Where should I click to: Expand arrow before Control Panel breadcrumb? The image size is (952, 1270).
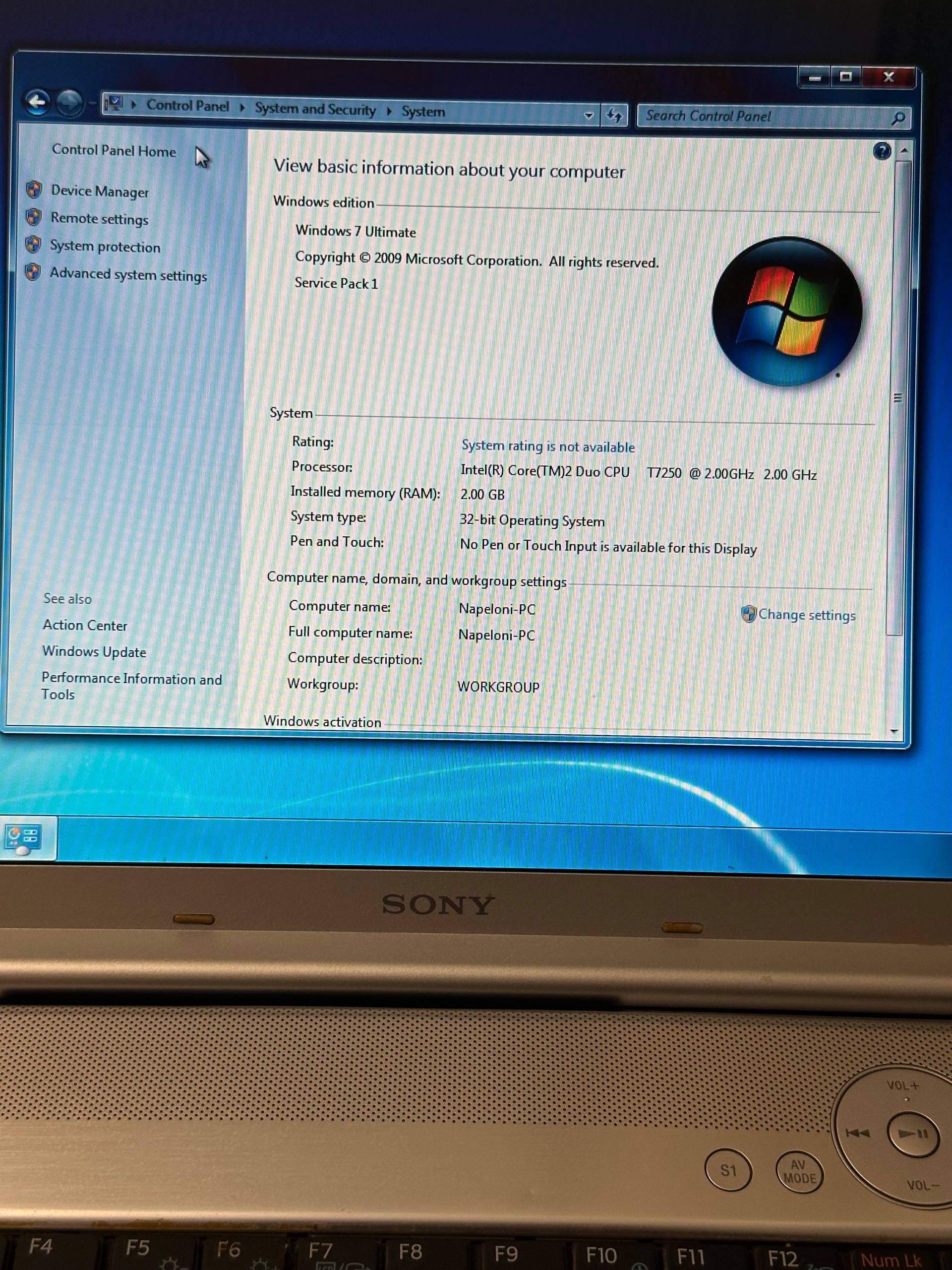point(134,105)
